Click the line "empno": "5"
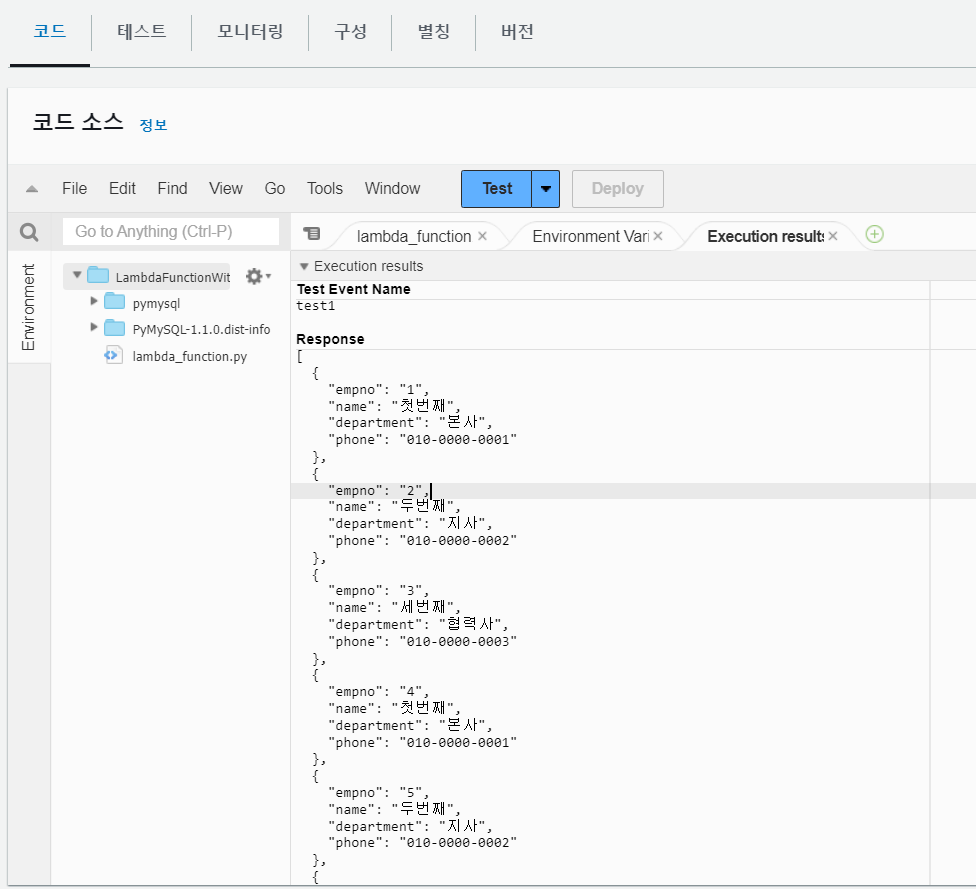The height and width of the screenshot is (889, 976). (x=378, y=793)
